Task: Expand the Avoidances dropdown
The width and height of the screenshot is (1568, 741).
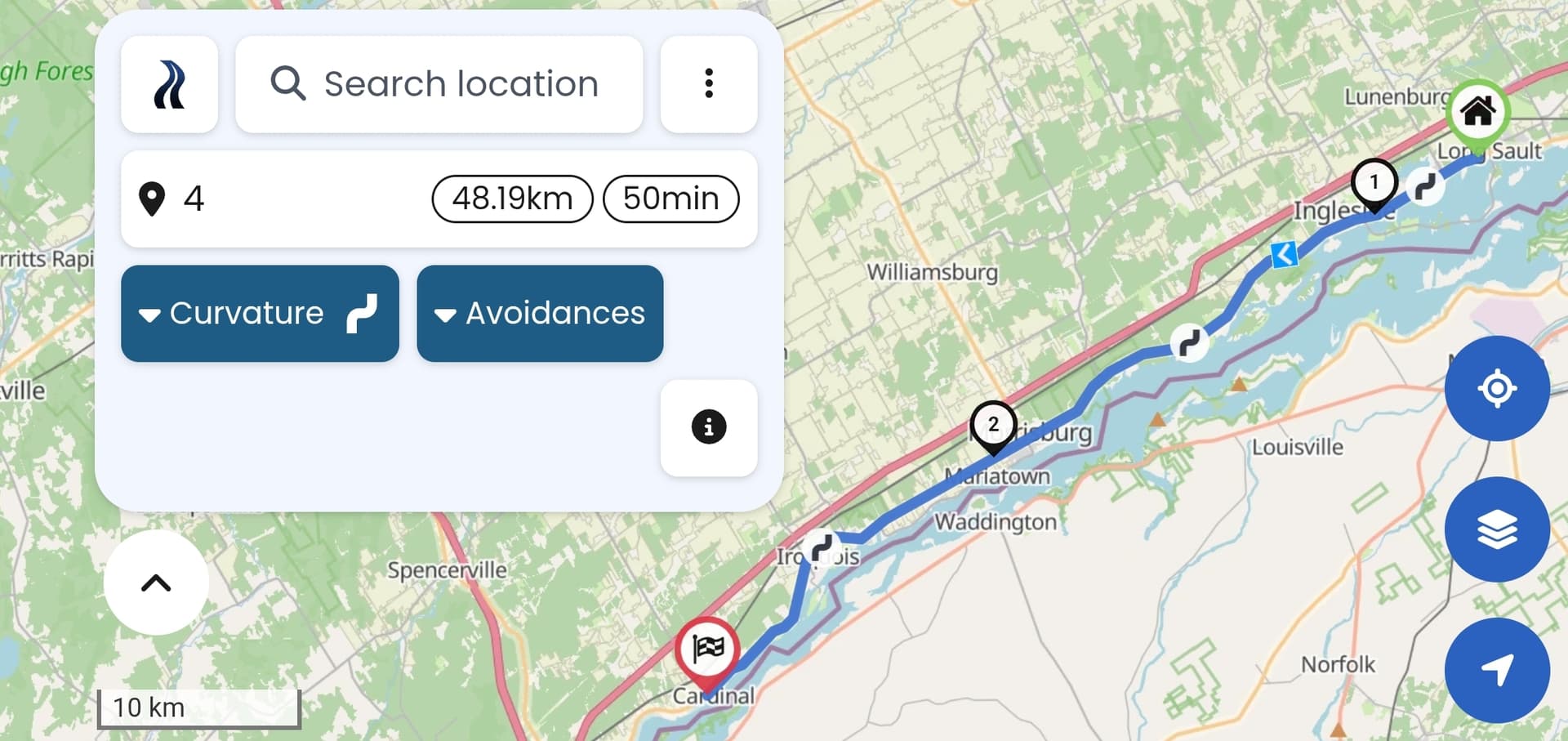Action: (x=540, y=314)
